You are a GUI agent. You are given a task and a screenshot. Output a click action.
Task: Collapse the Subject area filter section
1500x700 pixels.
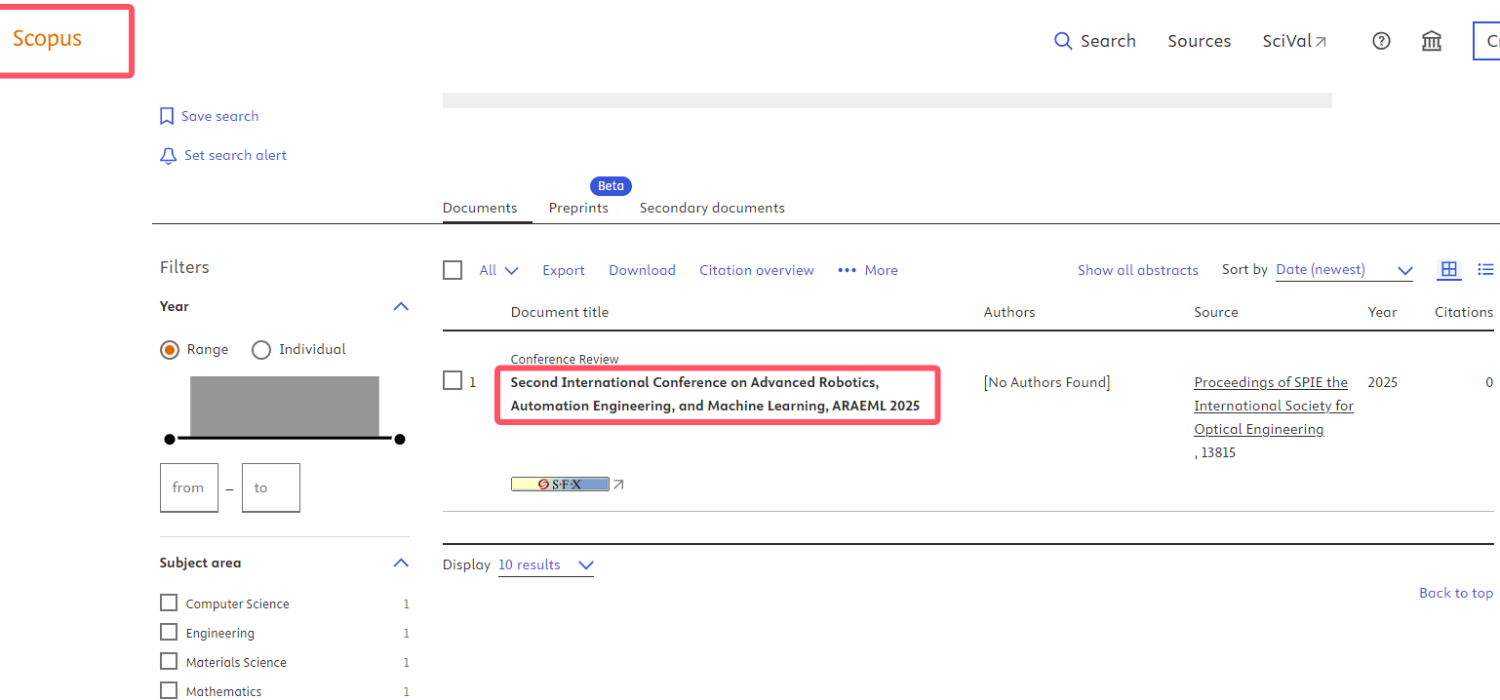click(x=401, y=563)
